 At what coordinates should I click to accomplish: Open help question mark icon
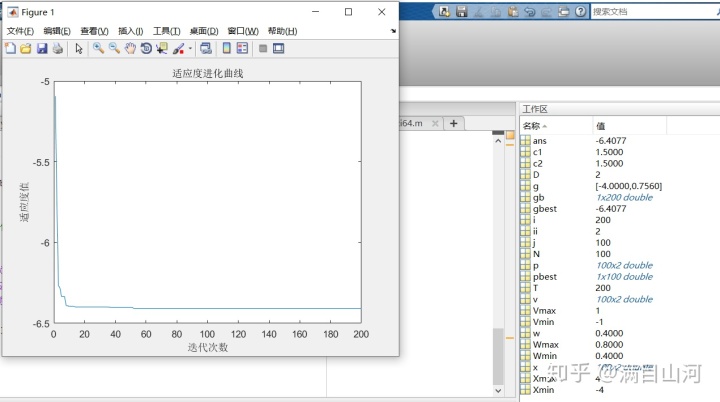580,11
